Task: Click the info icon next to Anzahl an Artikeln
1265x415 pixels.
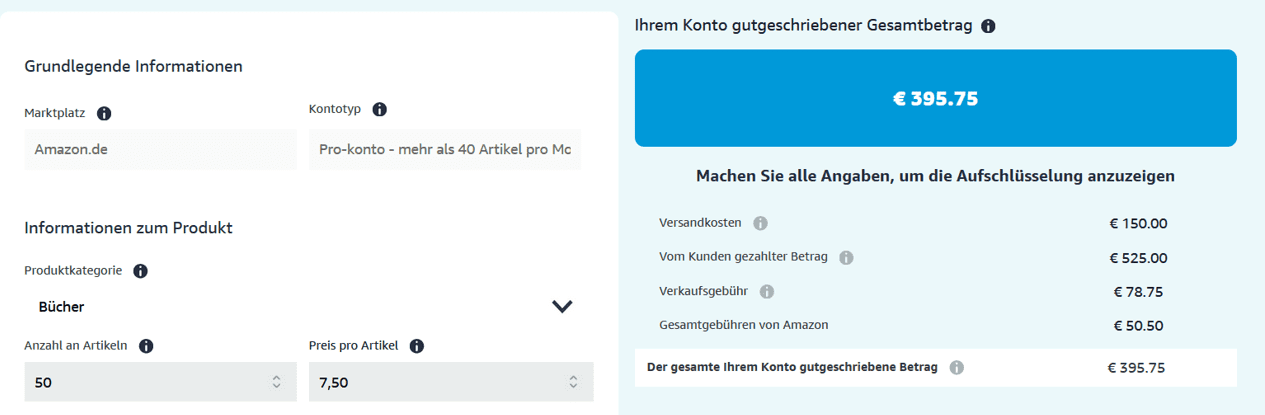Action: 146,346
